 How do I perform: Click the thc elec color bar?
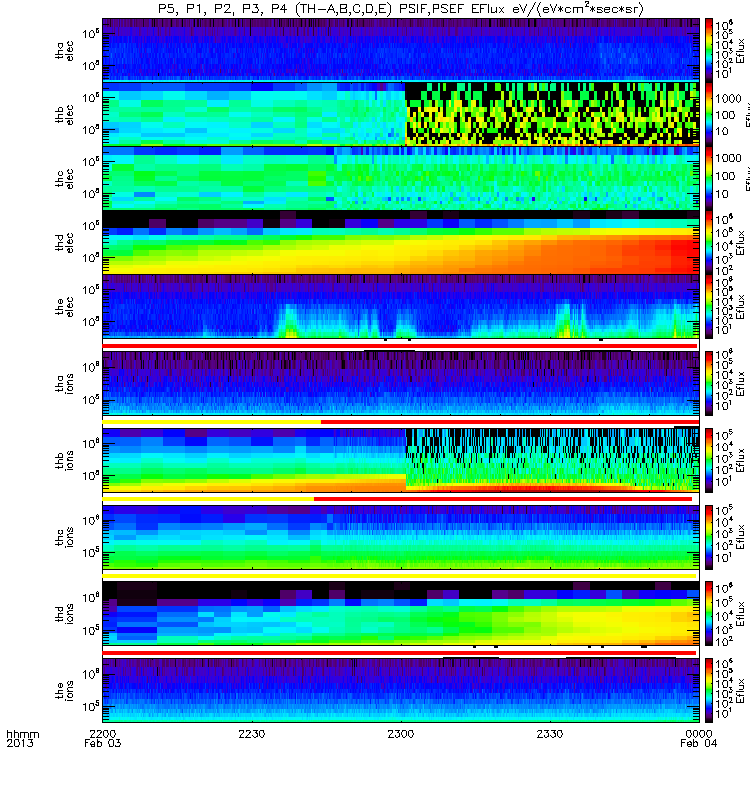click(x=709, y=178)
